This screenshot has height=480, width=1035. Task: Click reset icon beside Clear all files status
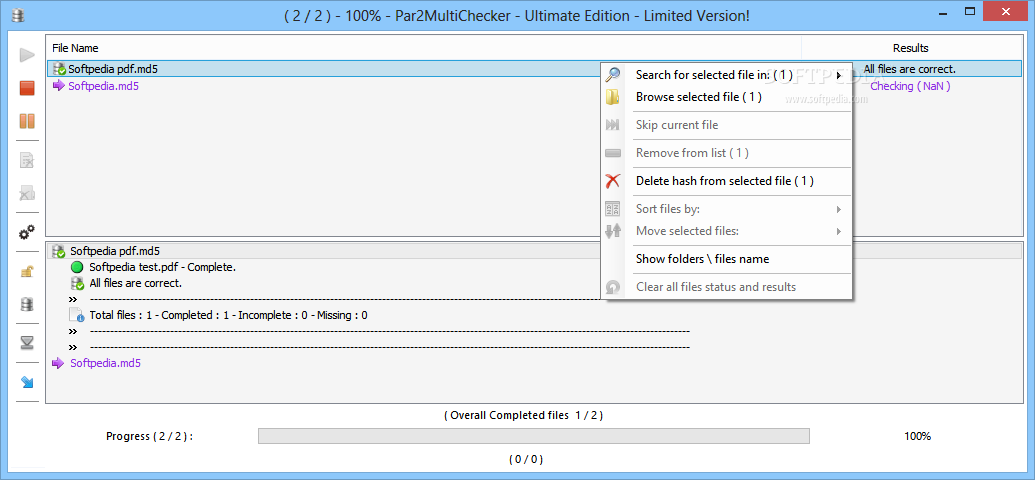tap(613, 287)
